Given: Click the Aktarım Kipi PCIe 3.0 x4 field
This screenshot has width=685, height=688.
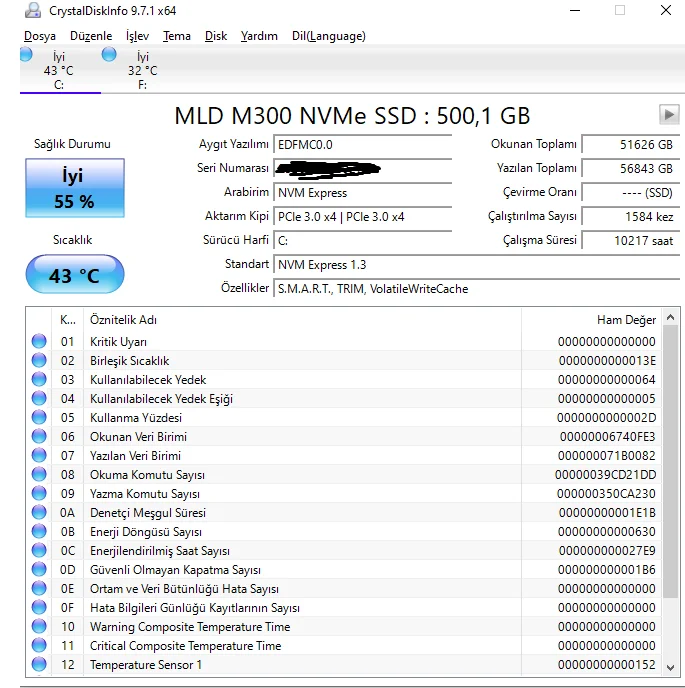Looking at the screenshot, I should click(362, 217).
